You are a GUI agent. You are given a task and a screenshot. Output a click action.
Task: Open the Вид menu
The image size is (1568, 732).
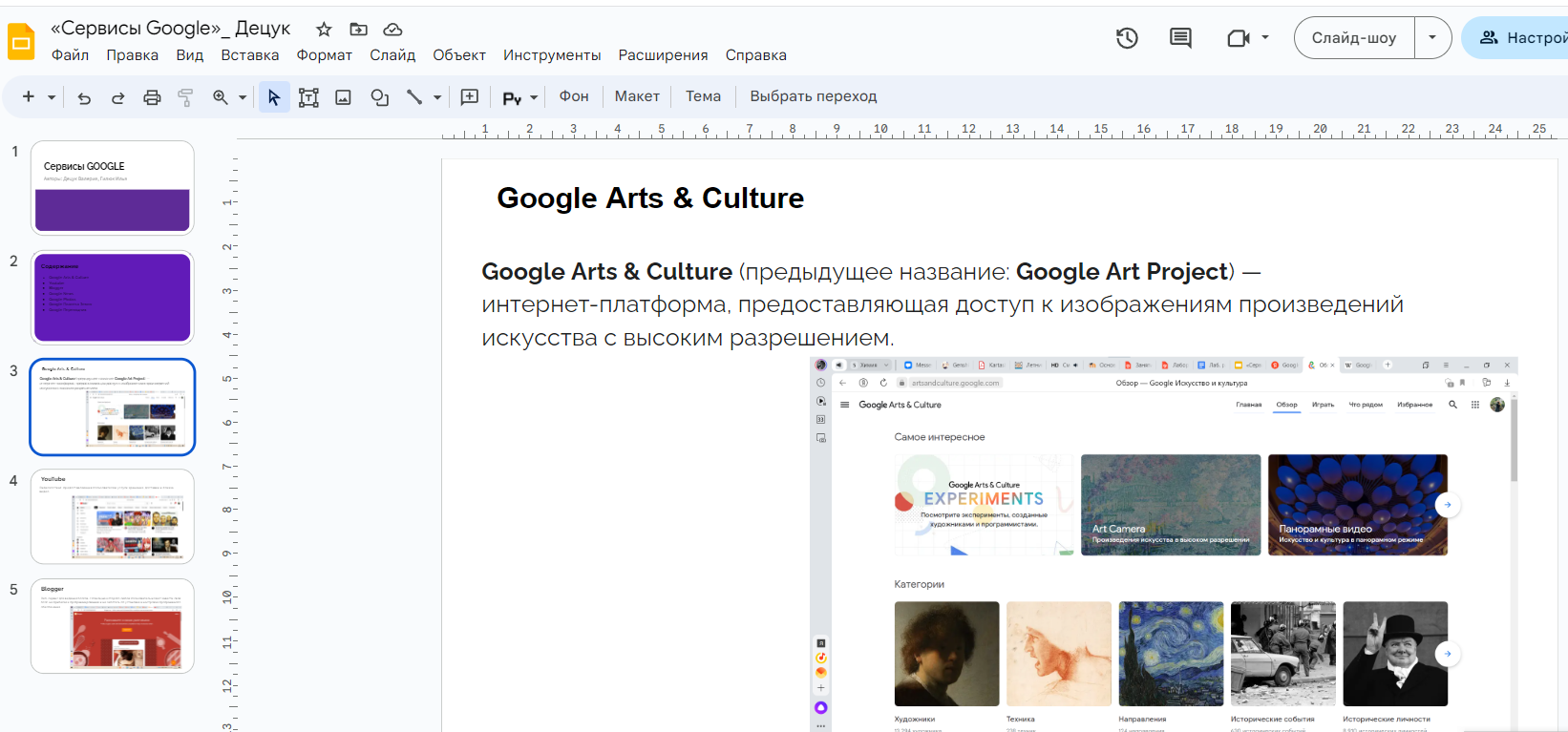pos(190,55)
